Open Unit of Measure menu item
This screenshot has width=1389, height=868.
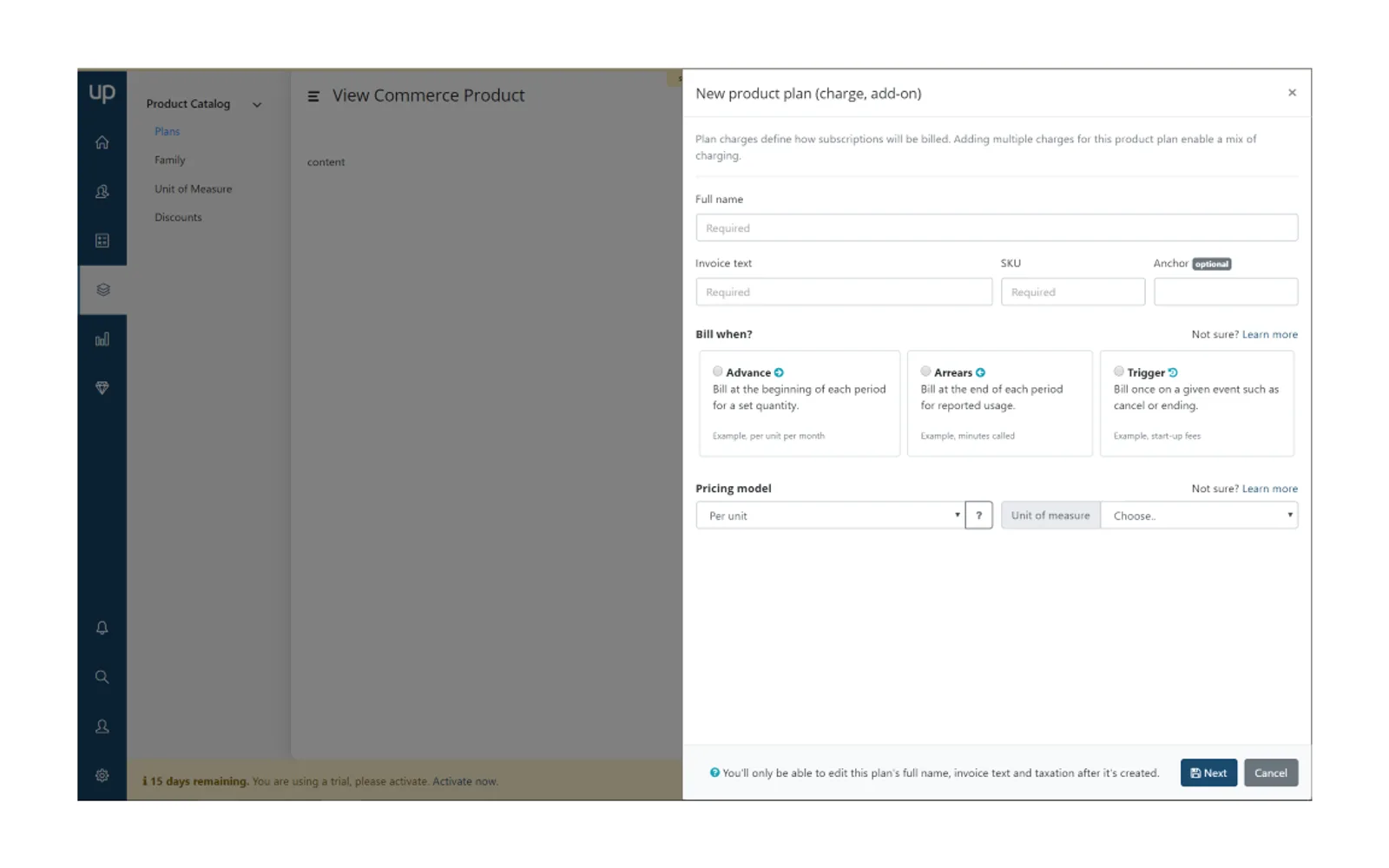point(194,189)
